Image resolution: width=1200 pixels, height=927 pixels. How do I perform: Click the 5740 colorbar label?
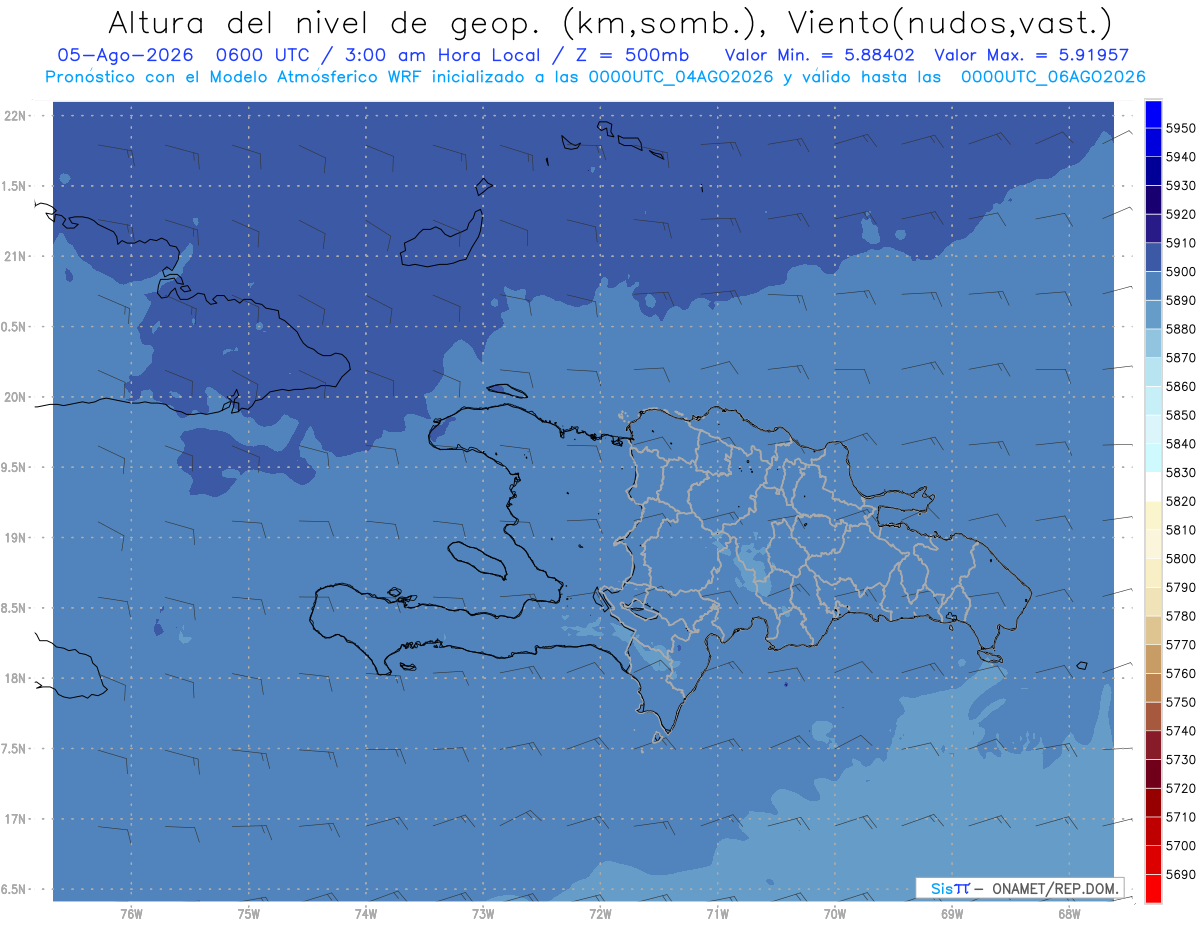(x=1181, y=731)
